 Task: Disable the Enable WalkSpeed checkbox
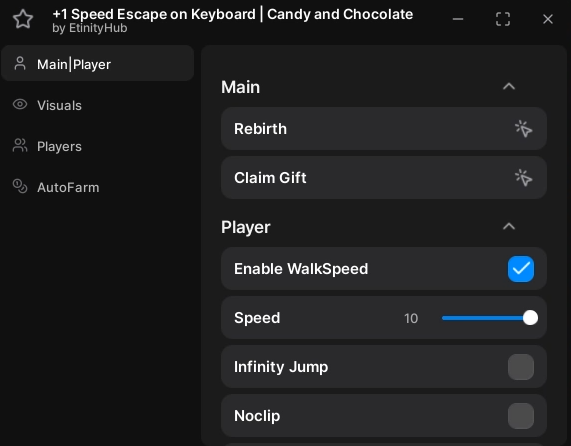[521, 269]
